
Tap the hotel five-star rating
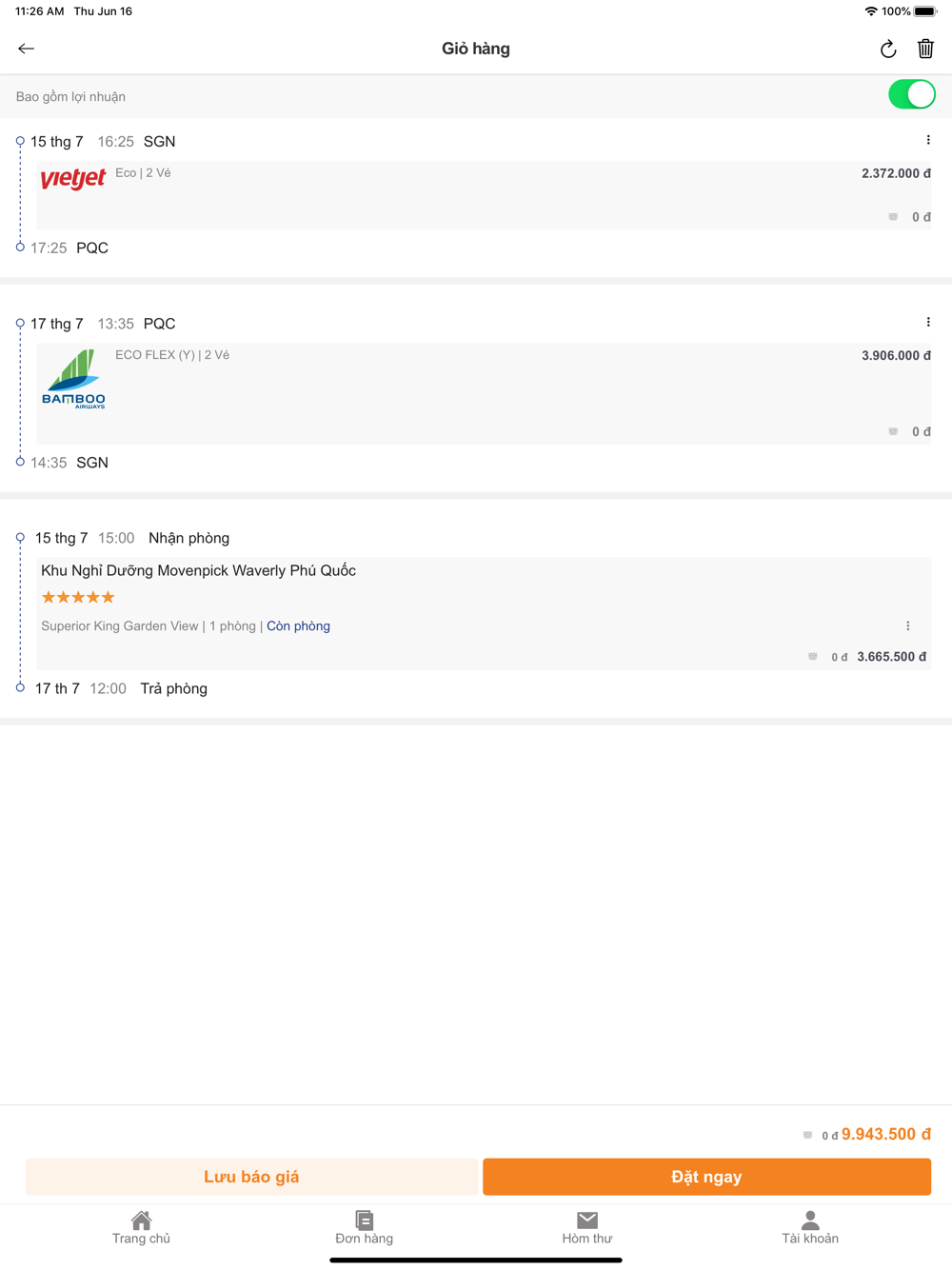coord(78,598)
